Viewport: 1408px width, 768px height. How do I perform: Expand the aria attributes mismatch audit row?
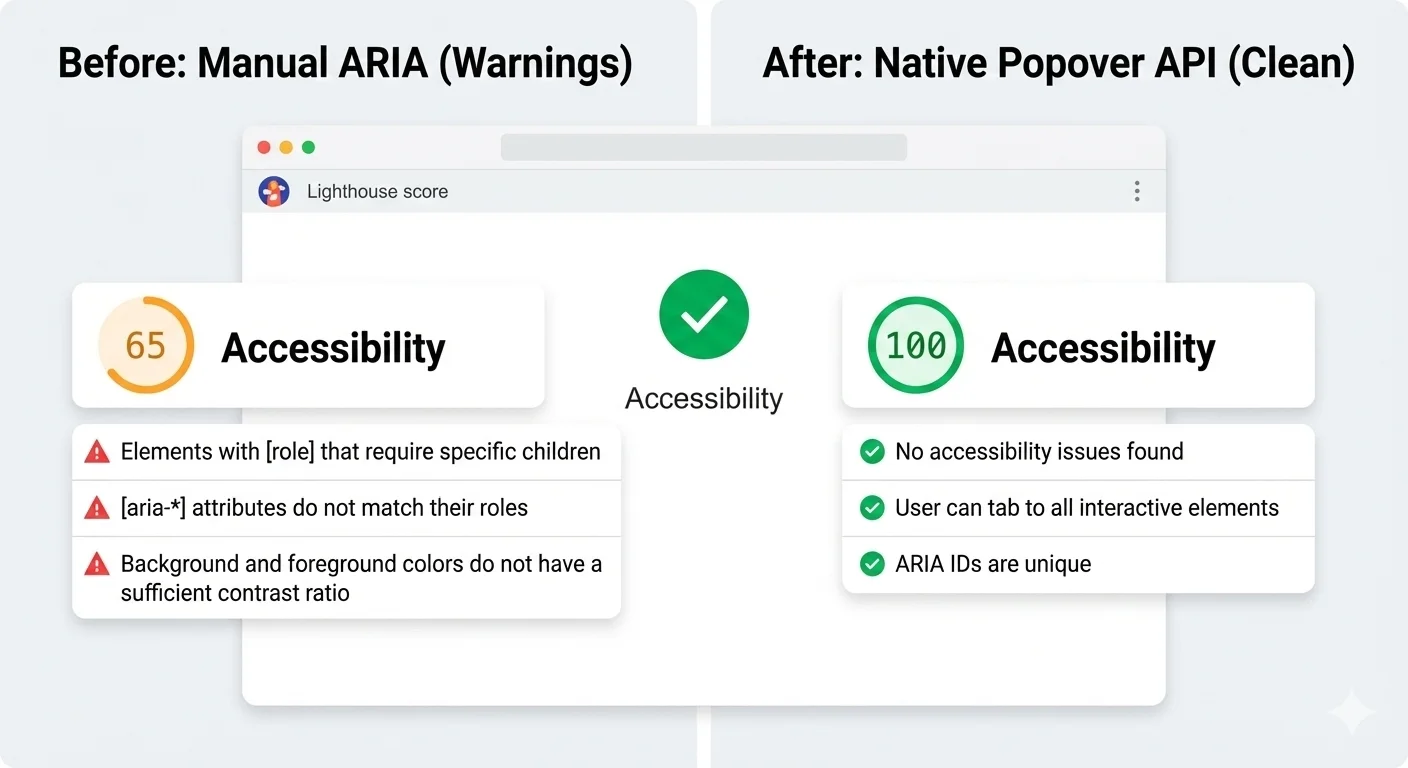click(x=324, y=508)
